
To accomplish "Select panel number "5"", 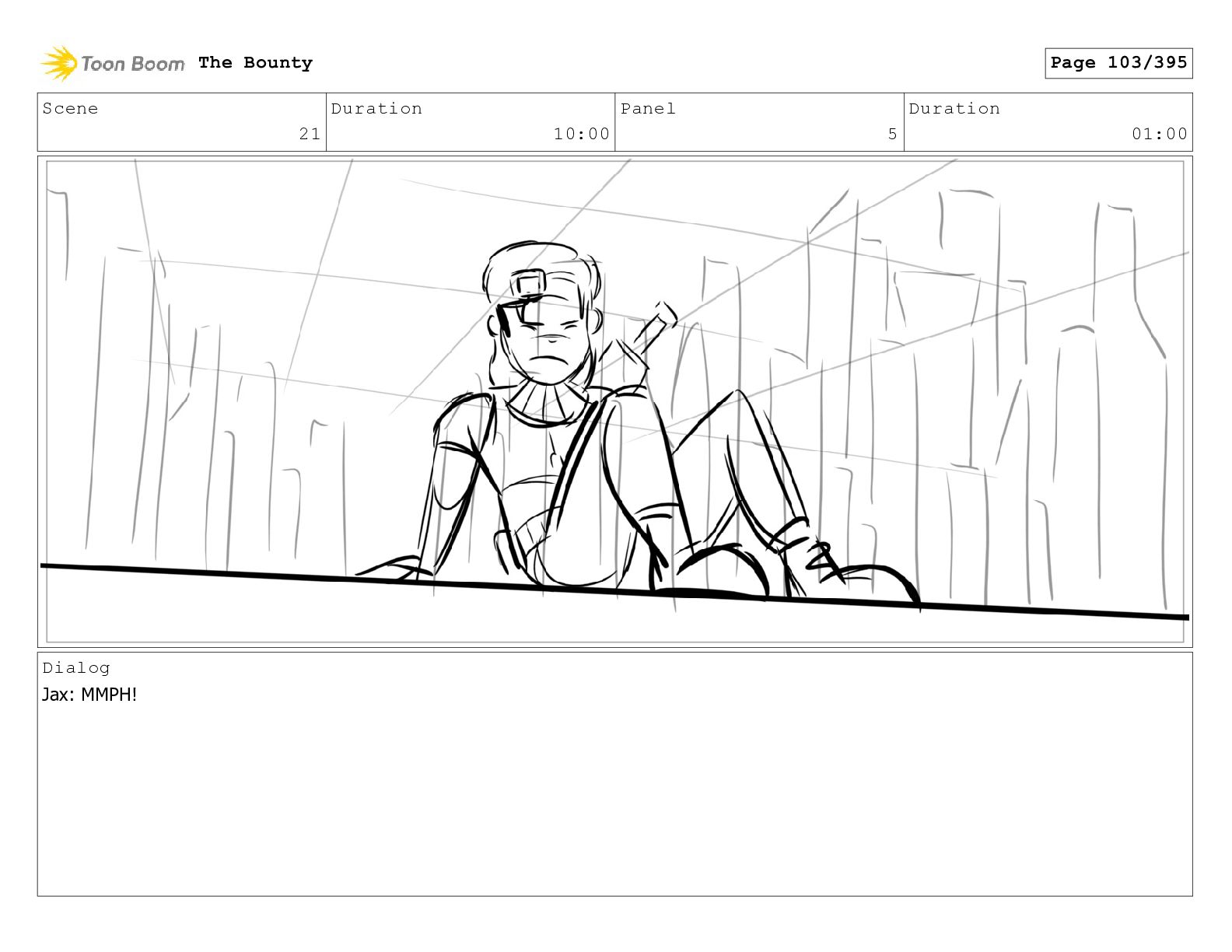I will (893, 134).
